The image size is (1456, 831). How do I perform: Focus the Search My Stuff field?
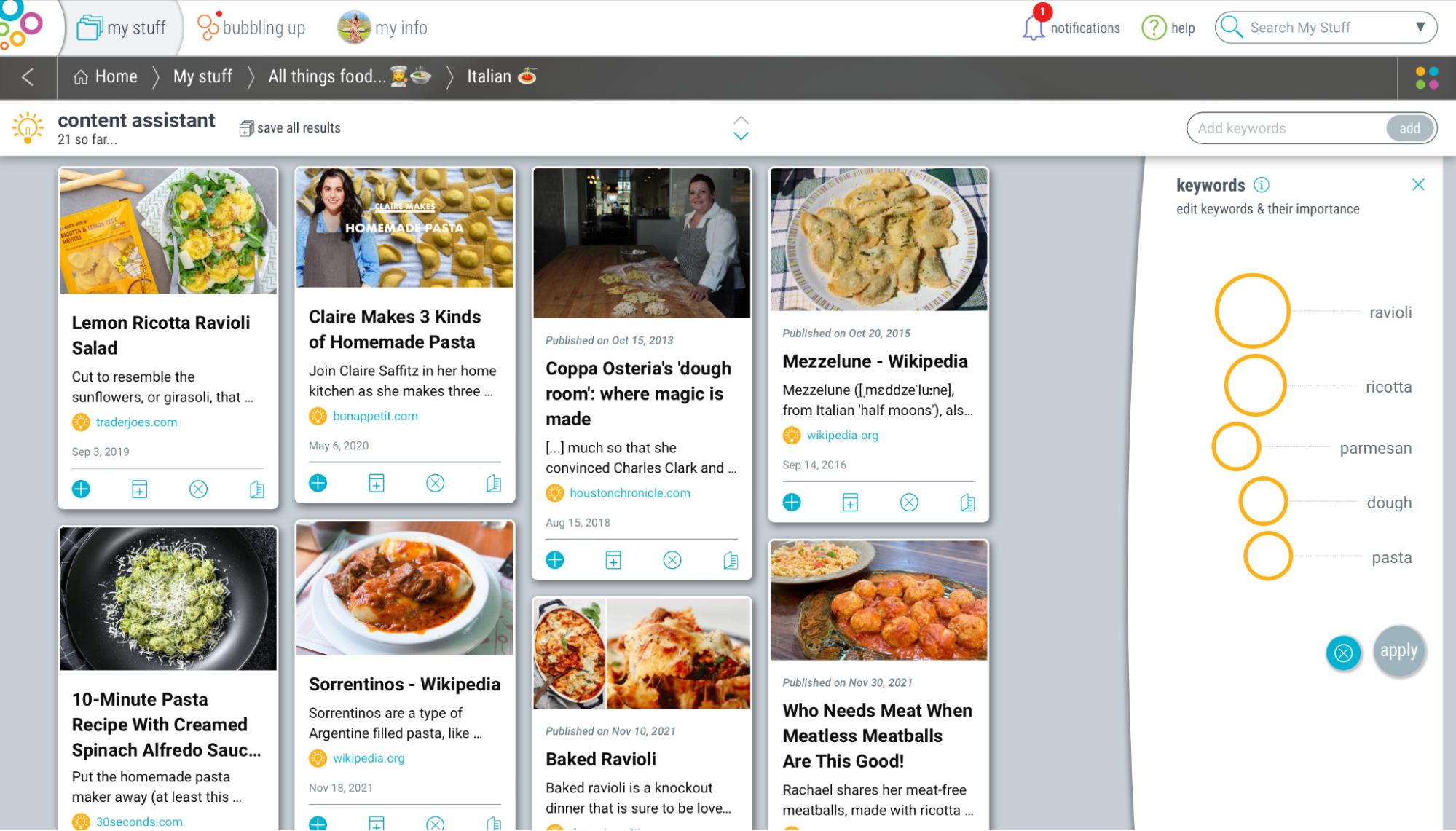click(x=1326, y=28)
